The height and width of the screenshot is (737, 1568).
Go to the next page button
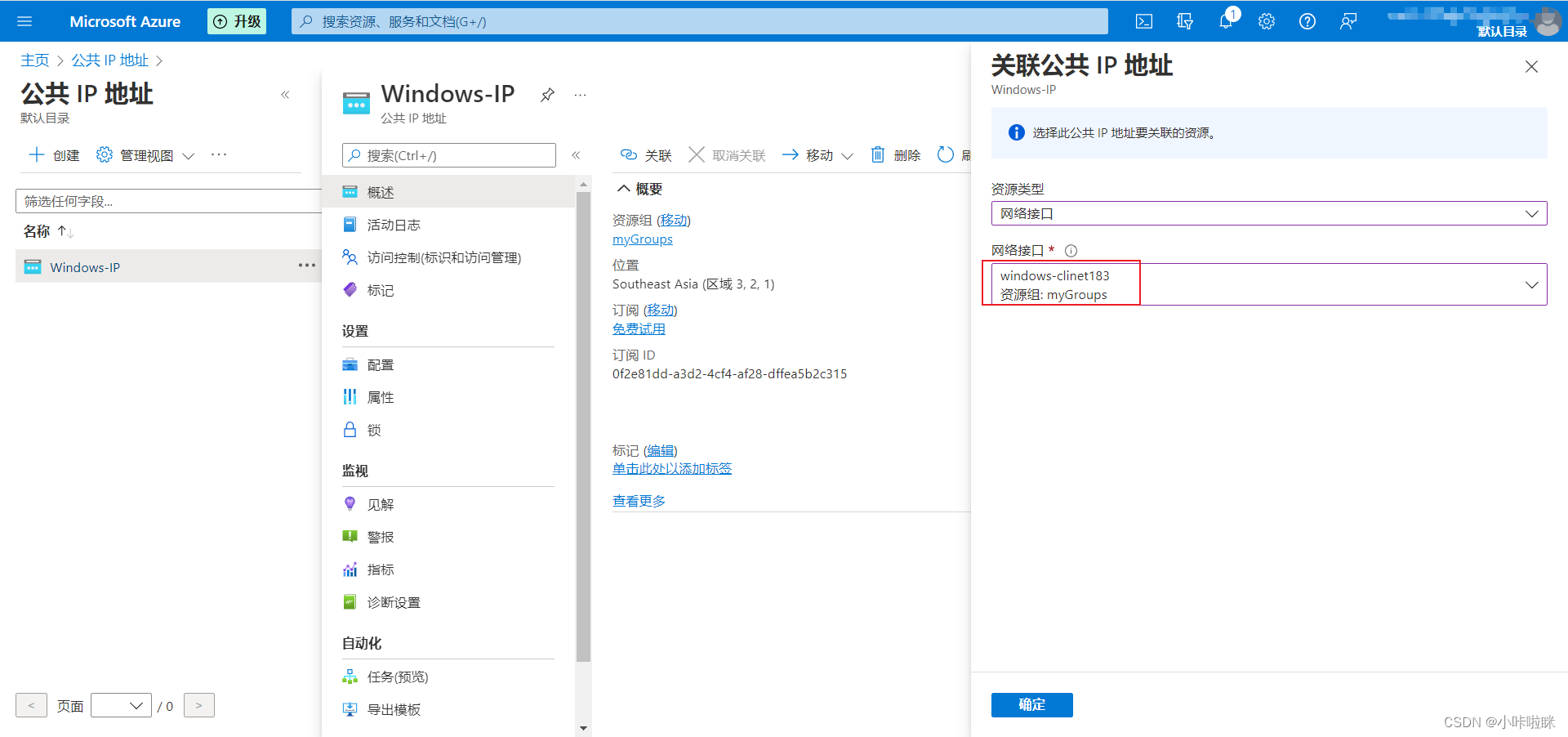(199, 705)
